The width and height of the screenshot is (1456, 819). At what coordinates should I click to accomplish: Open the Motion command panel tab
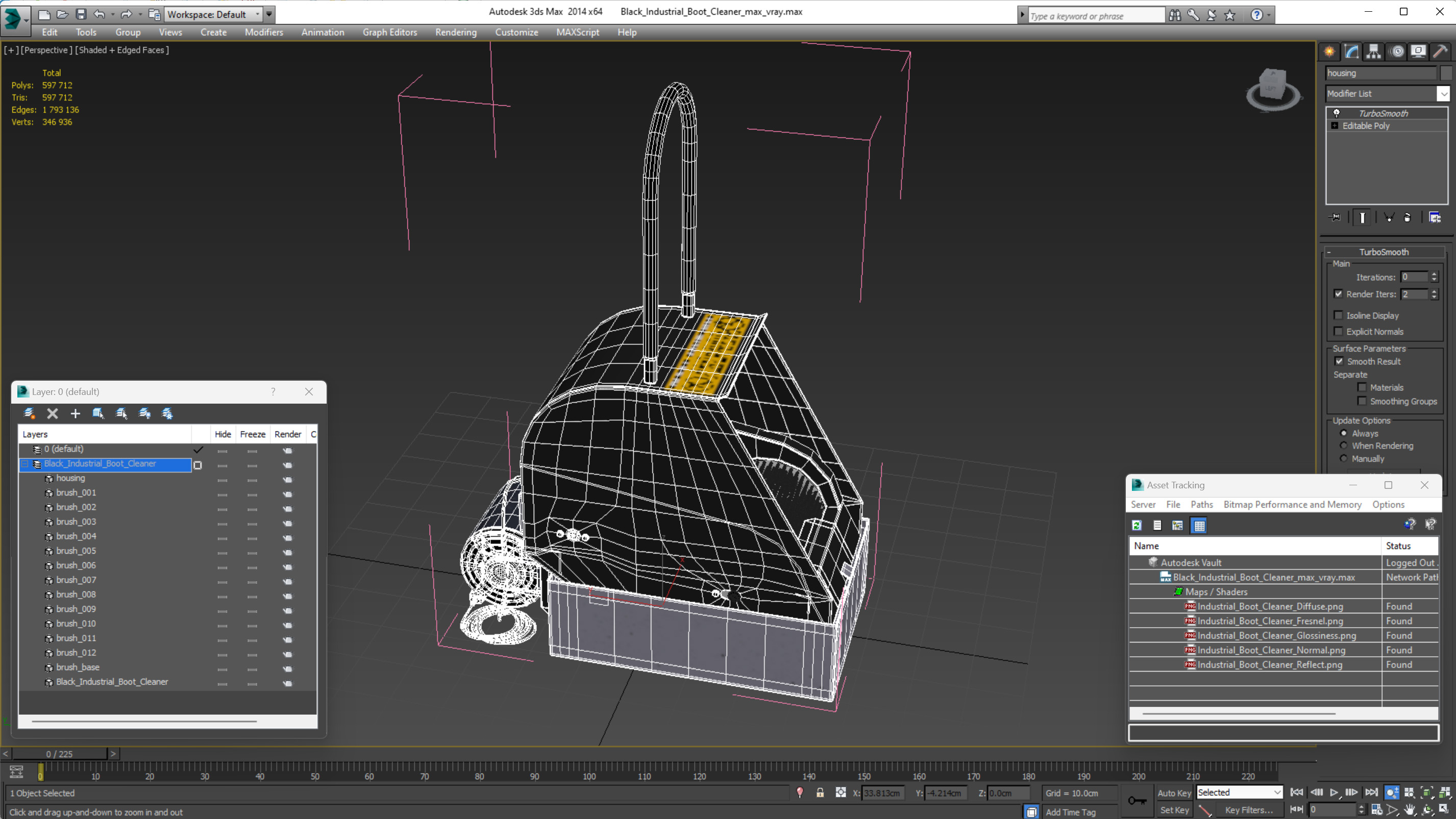[x=1397, y=52]
